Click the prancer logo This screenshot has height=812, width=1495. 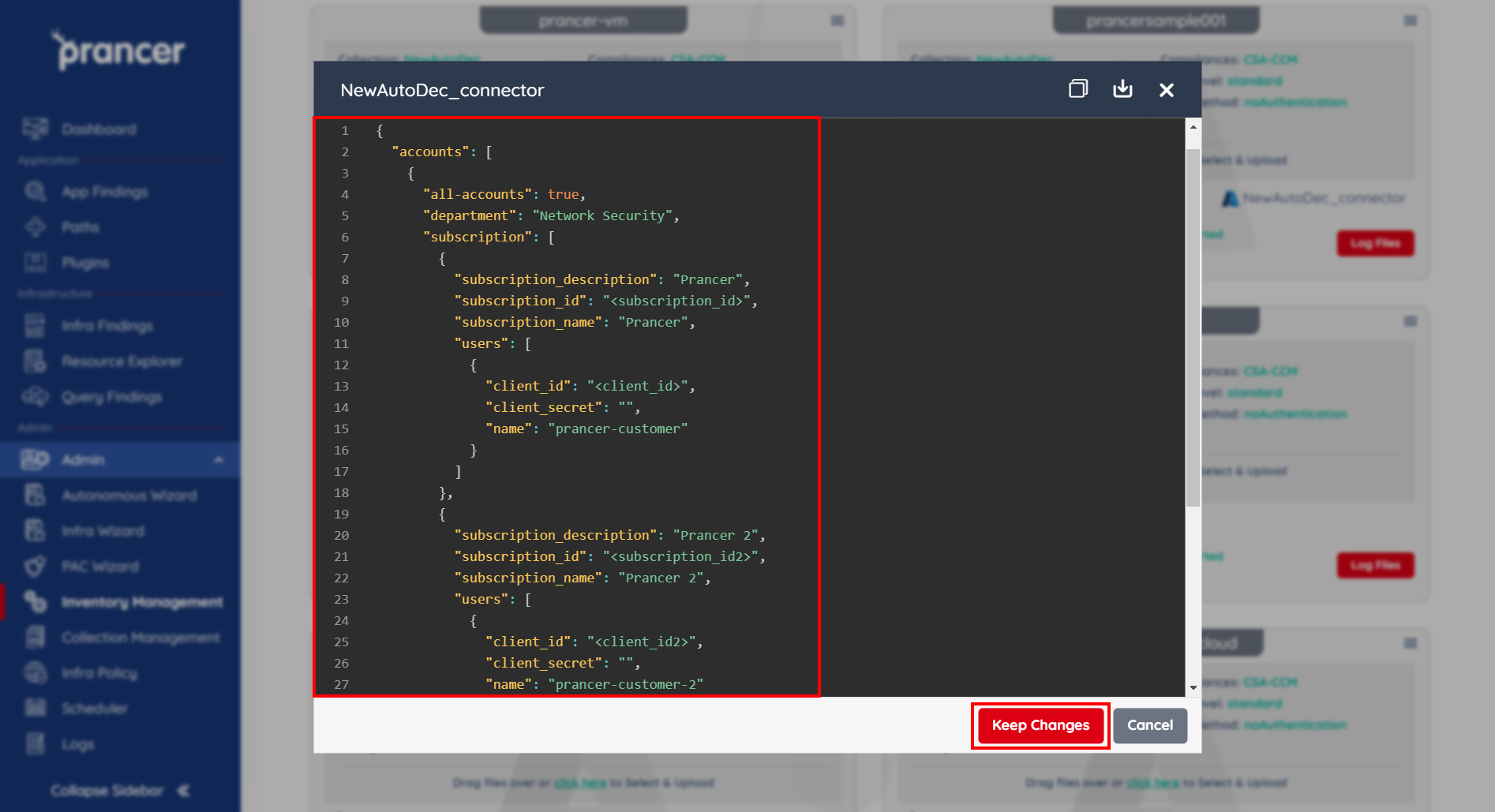click(x=118, y=49)
